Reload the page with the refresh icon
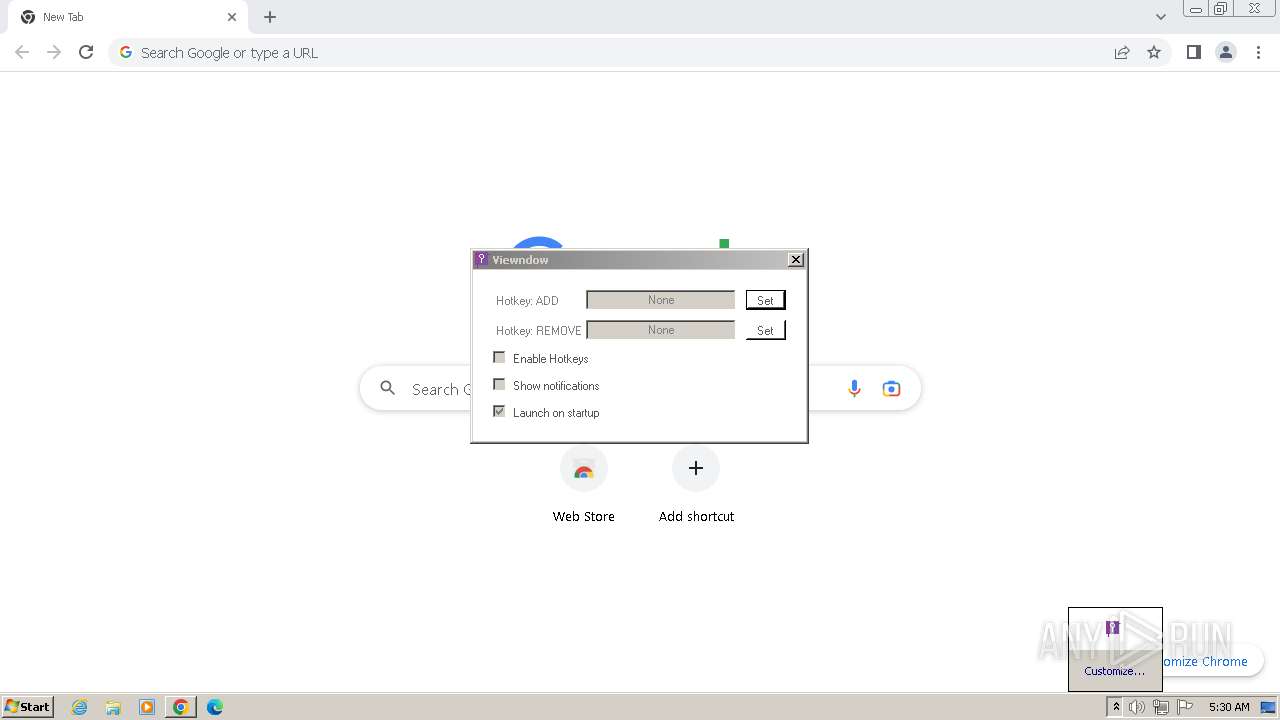Image resolution: width=1280 pixels, height=720 pixels. [x=86, y=52]
